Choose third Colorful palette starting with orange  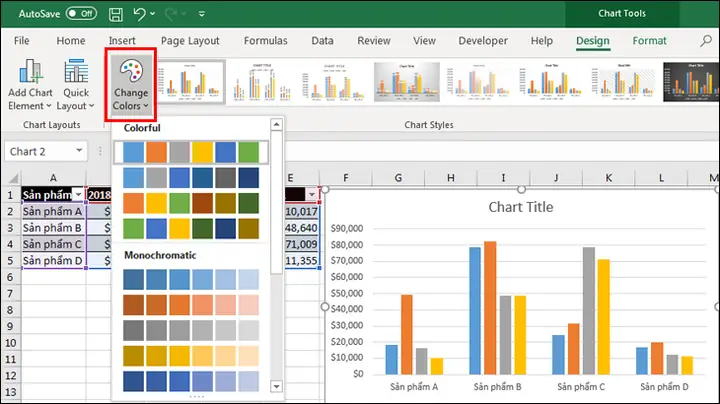(x=191, y=203)
